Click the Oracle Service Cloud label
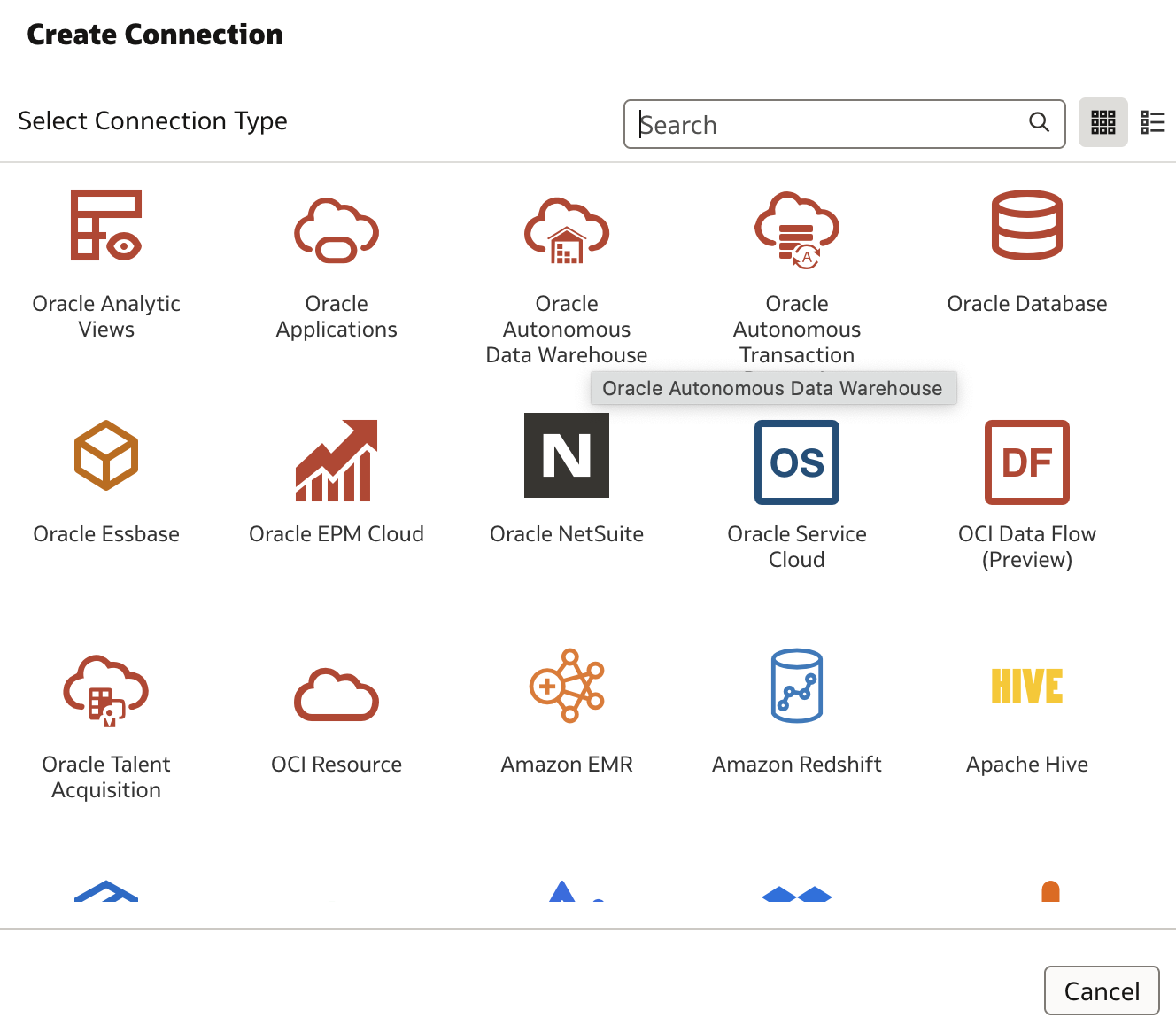Image resolution: width=1176 pixels, height=1033 pixels. (797, 547)
